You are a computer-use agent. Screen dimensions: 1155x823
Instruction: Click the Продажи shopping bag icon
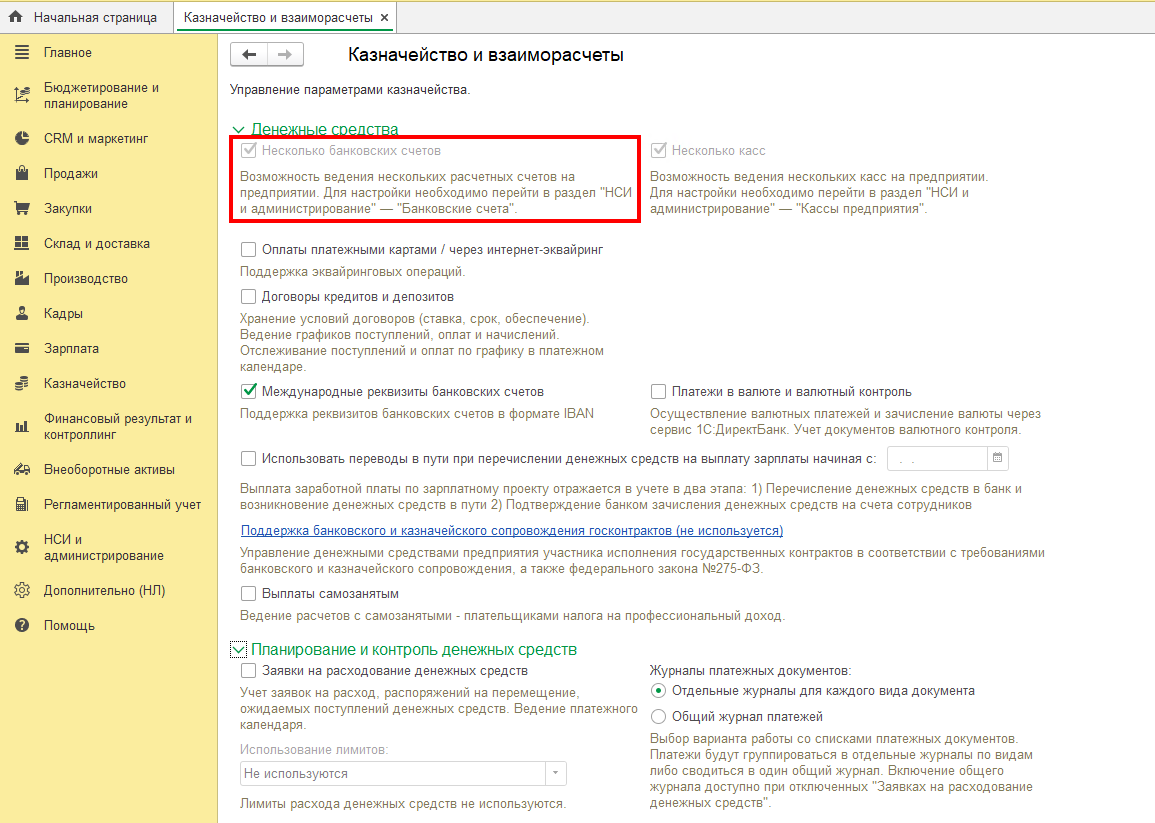coord(22,173)
